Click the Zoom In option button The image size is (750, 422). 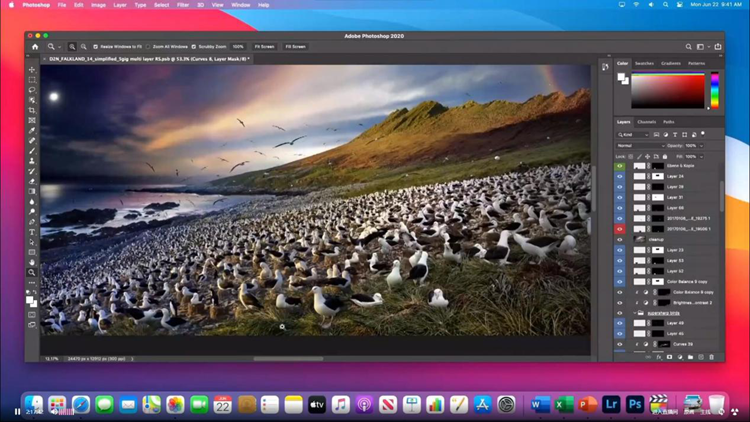(72, 47)
